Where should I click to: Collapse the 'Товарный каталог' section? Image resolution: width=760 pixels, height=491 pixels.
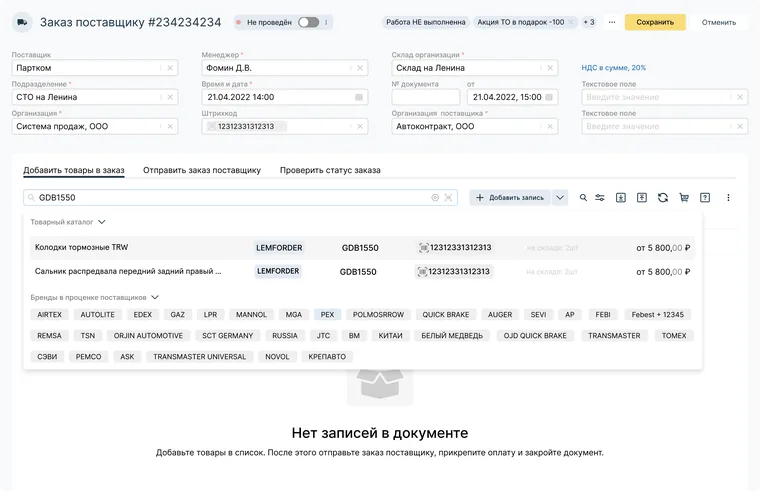[x=101, y=222]
